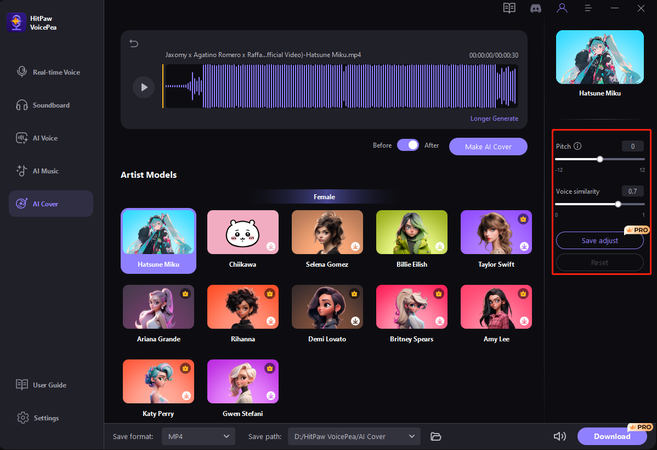This screenshot has height=450, width=657.
Task: Click the Pitch value field
Action: click(x=633, y=146)
